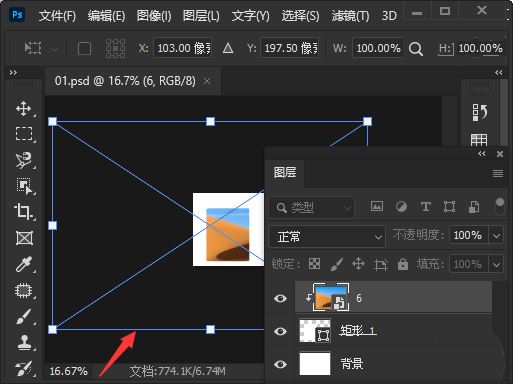513x384 pixels.
Task: Lock all padlock icon
Action: pos(403,264)
